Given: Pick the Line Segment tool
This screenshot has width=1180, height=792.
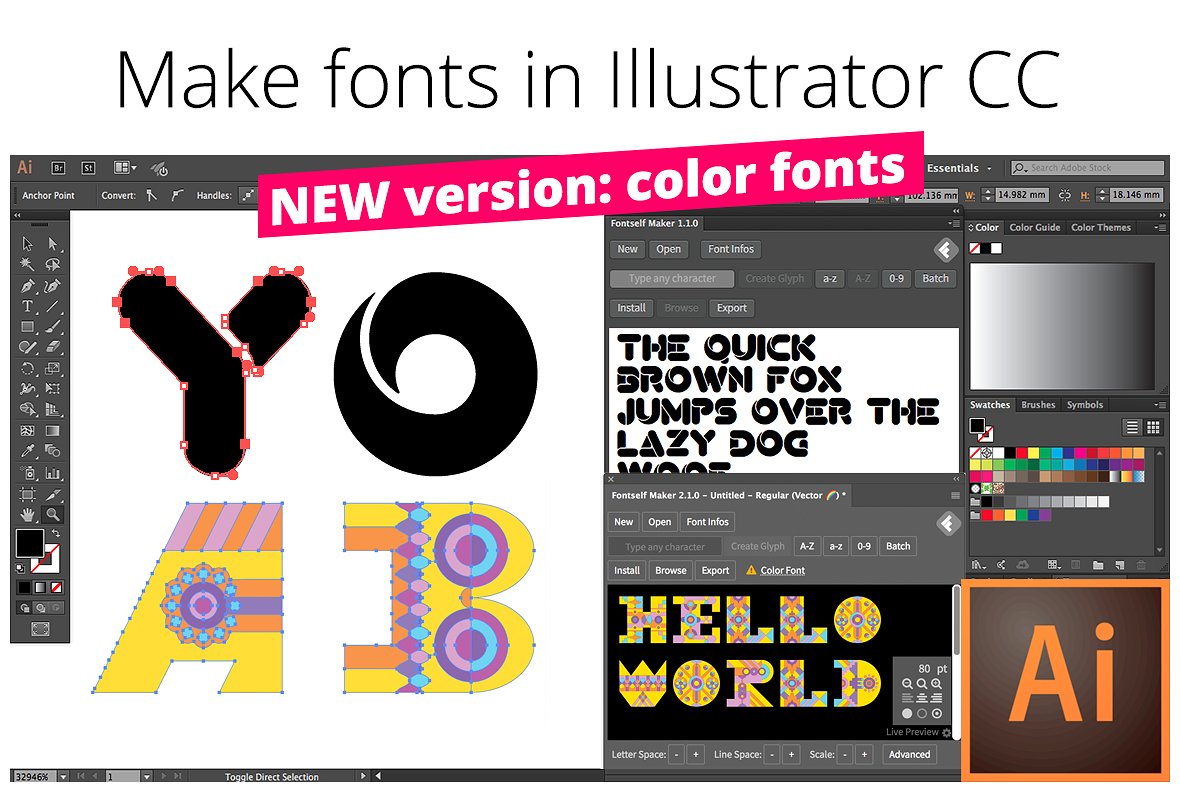Looking at the screenshot, I should point(53,306).
